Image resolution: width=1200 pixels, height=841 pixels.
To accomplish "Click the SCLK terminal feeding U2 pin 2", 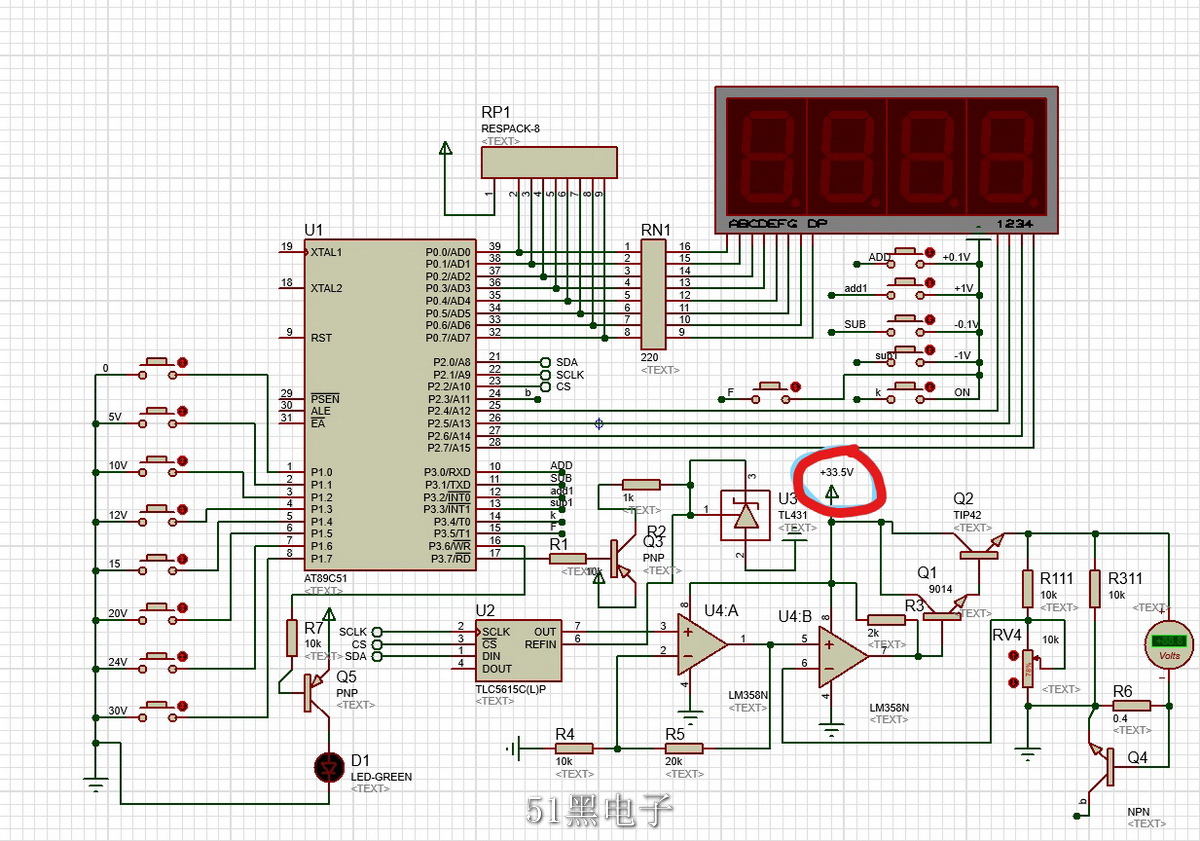I will [x=377, y=632].
